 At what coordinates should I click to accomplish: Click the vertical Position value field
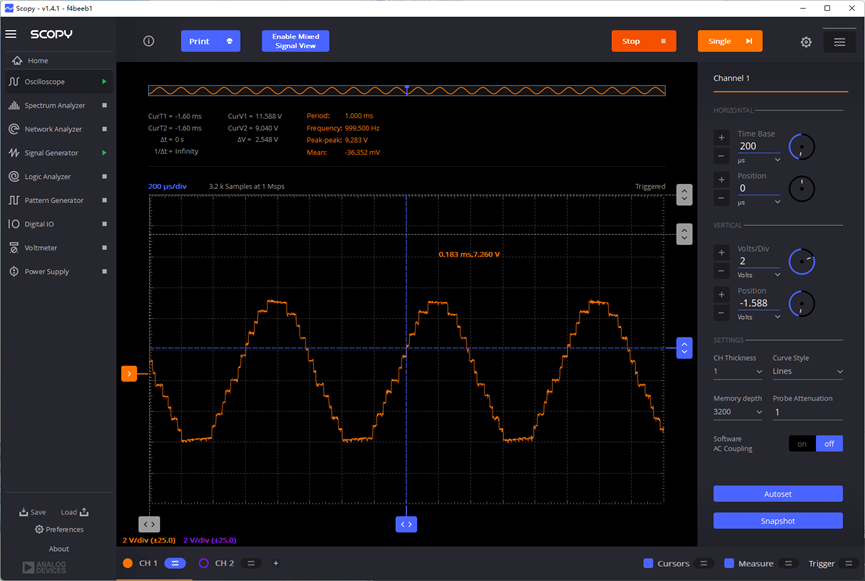point(759,303)
